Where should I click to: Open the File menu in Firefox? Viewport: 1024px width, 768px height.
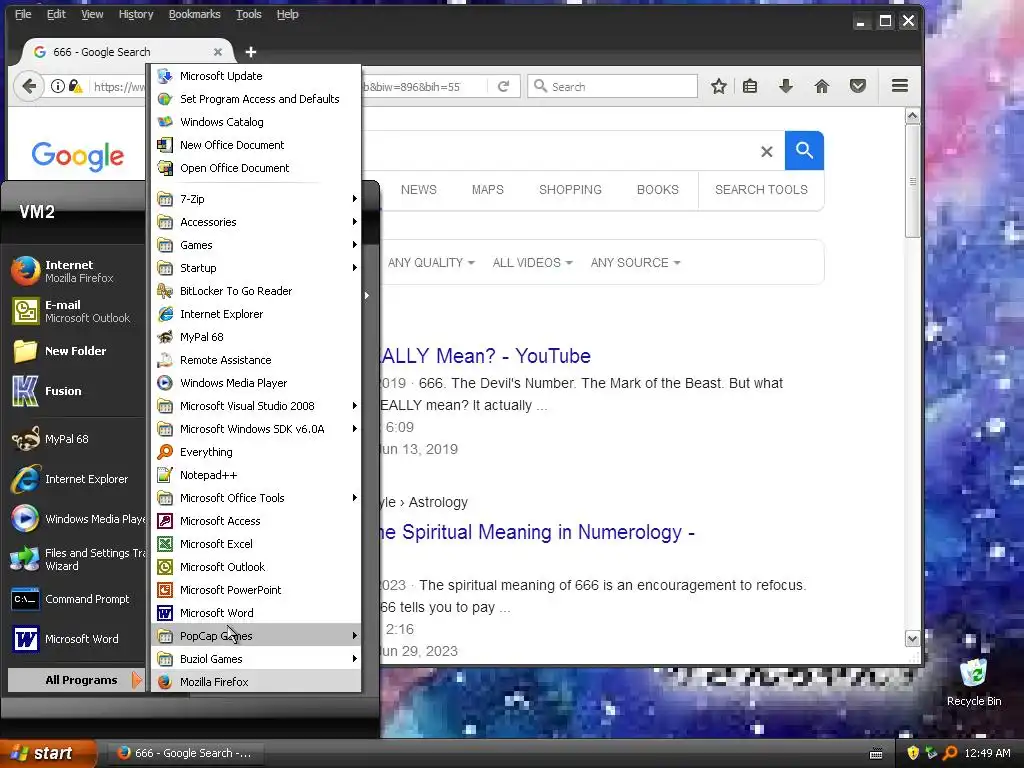(x=23, y=14)
